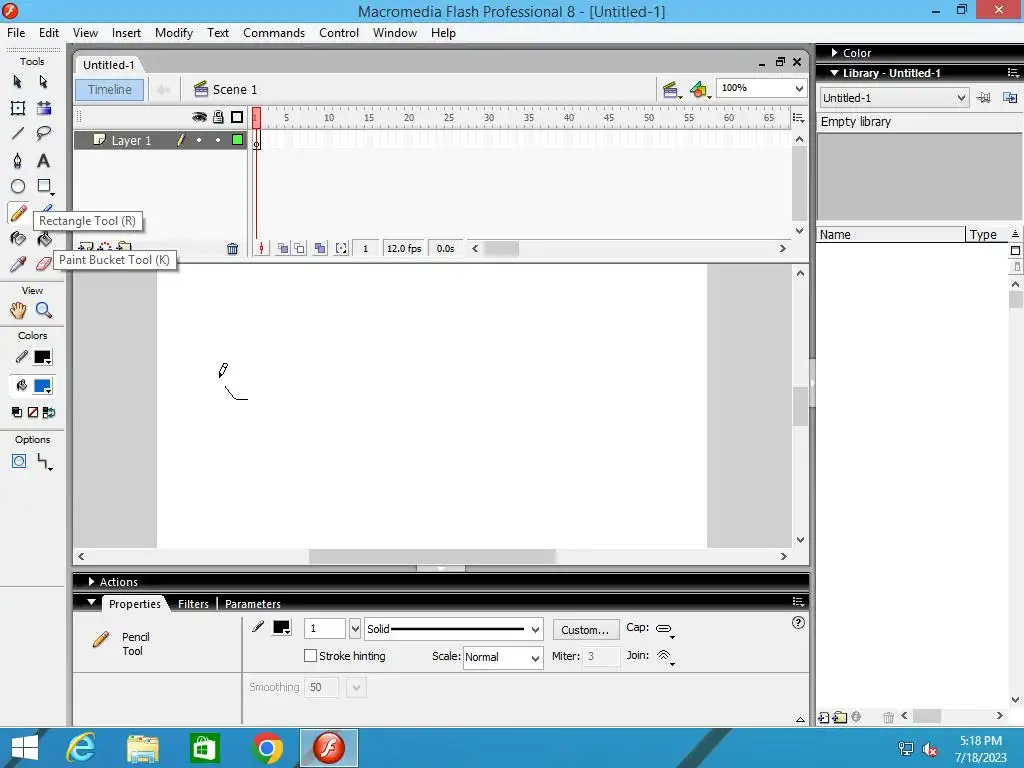
Task: Open the stroke color swatch in Colors
Action: [x=42, y=357]
